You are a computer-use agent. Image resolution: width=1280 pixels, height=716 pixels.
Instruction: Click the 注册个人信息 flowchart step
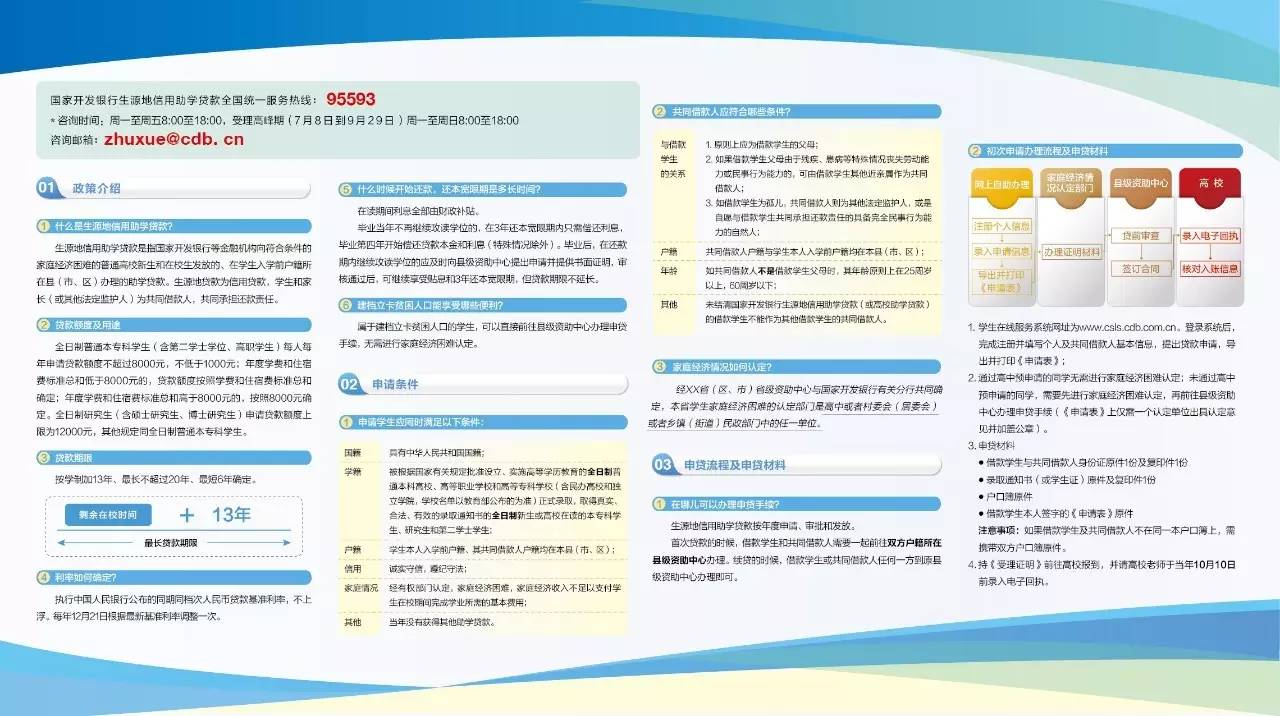[x=1002, y=226]
